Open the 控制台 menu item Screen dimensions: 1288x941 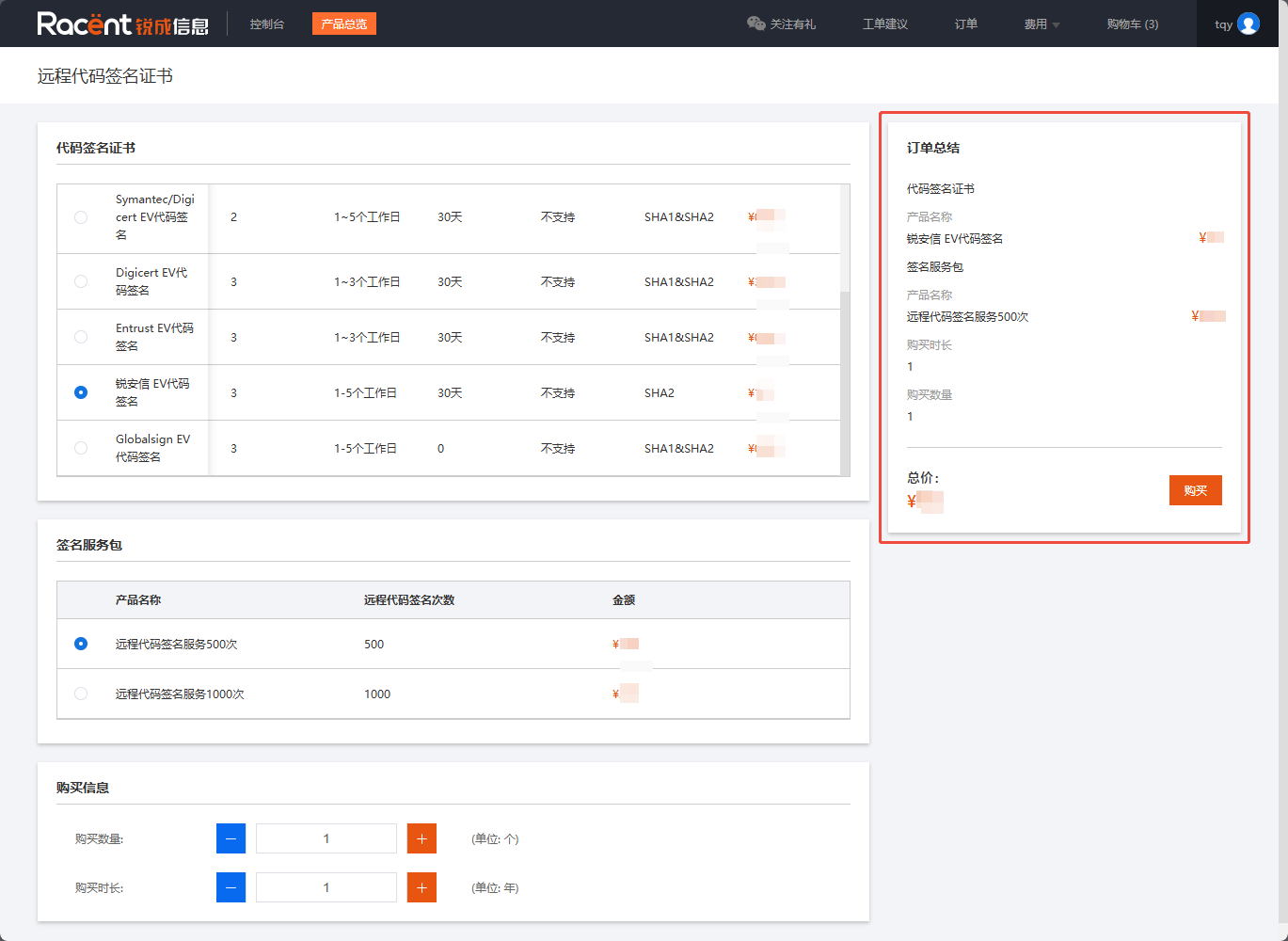pyautogui.click(x=267, y=24)
